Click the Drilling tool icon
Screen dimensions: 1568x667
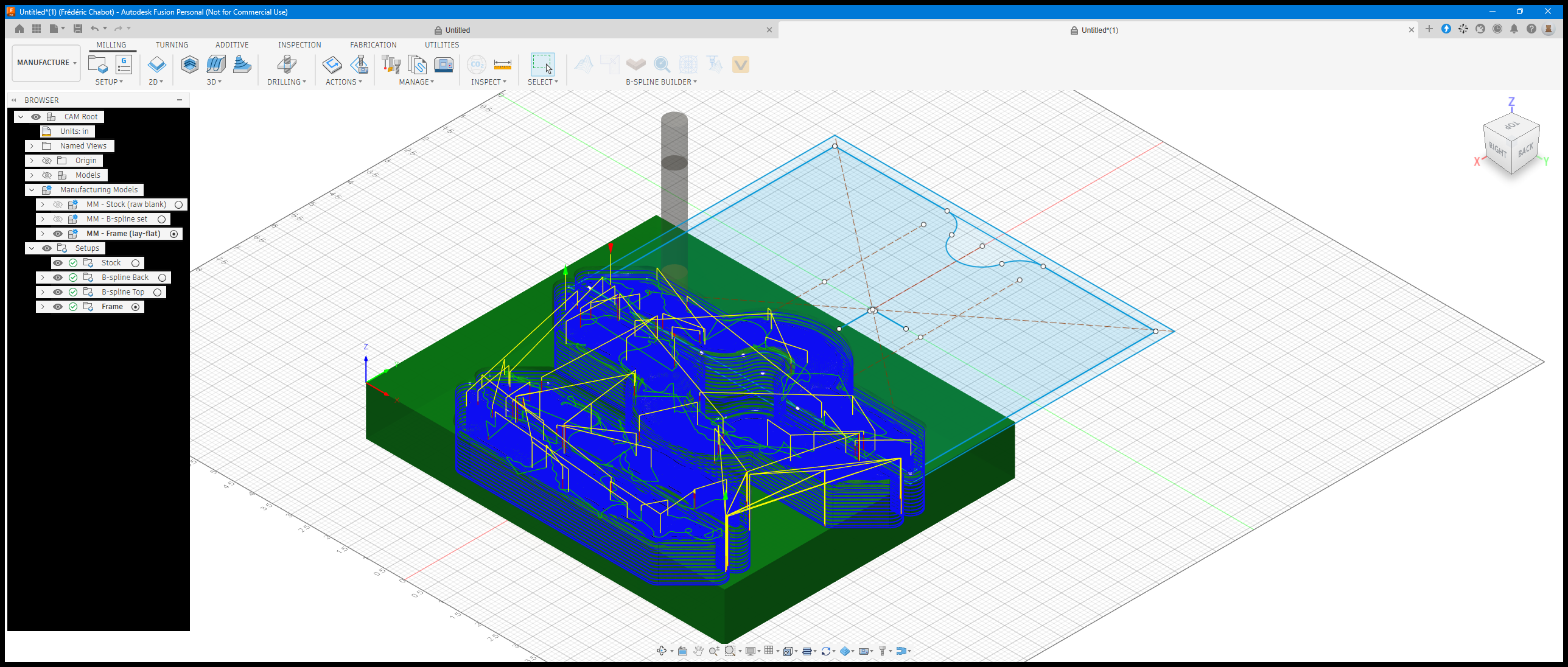click(x=287, y=64)
